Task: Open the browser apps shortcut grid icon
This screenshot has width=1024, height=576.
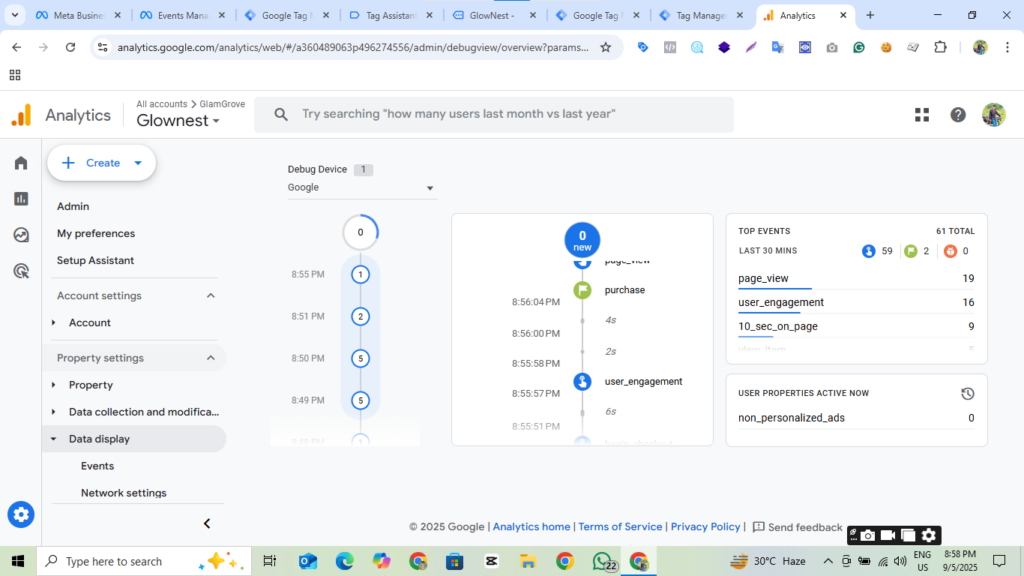Action: pos(15,75)
